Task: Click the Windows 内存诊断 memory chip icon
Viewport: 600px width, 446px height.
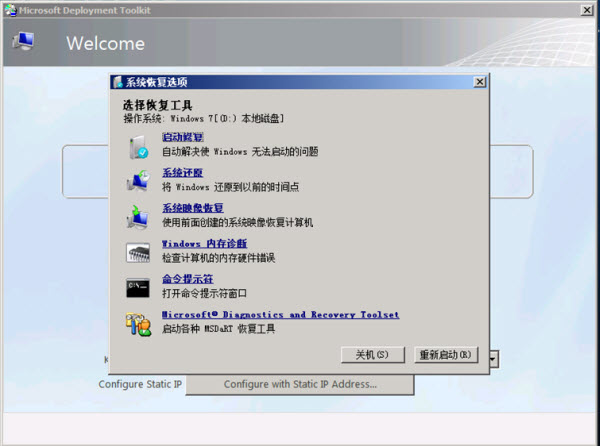Action: (x=138, y=252)
